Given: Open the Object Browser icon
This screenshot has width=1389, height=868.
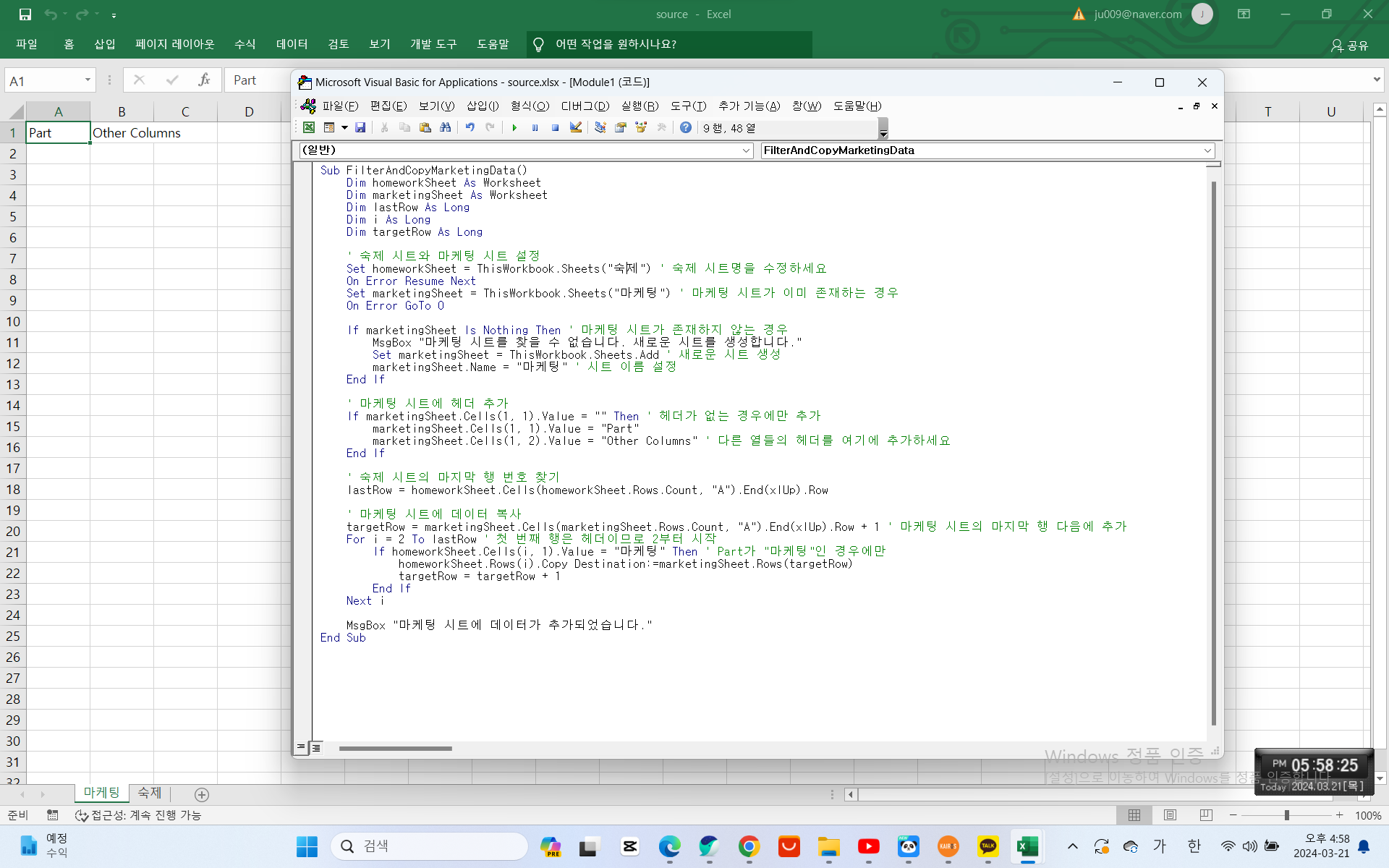Looking at the screenshot, I should (641, 128).
